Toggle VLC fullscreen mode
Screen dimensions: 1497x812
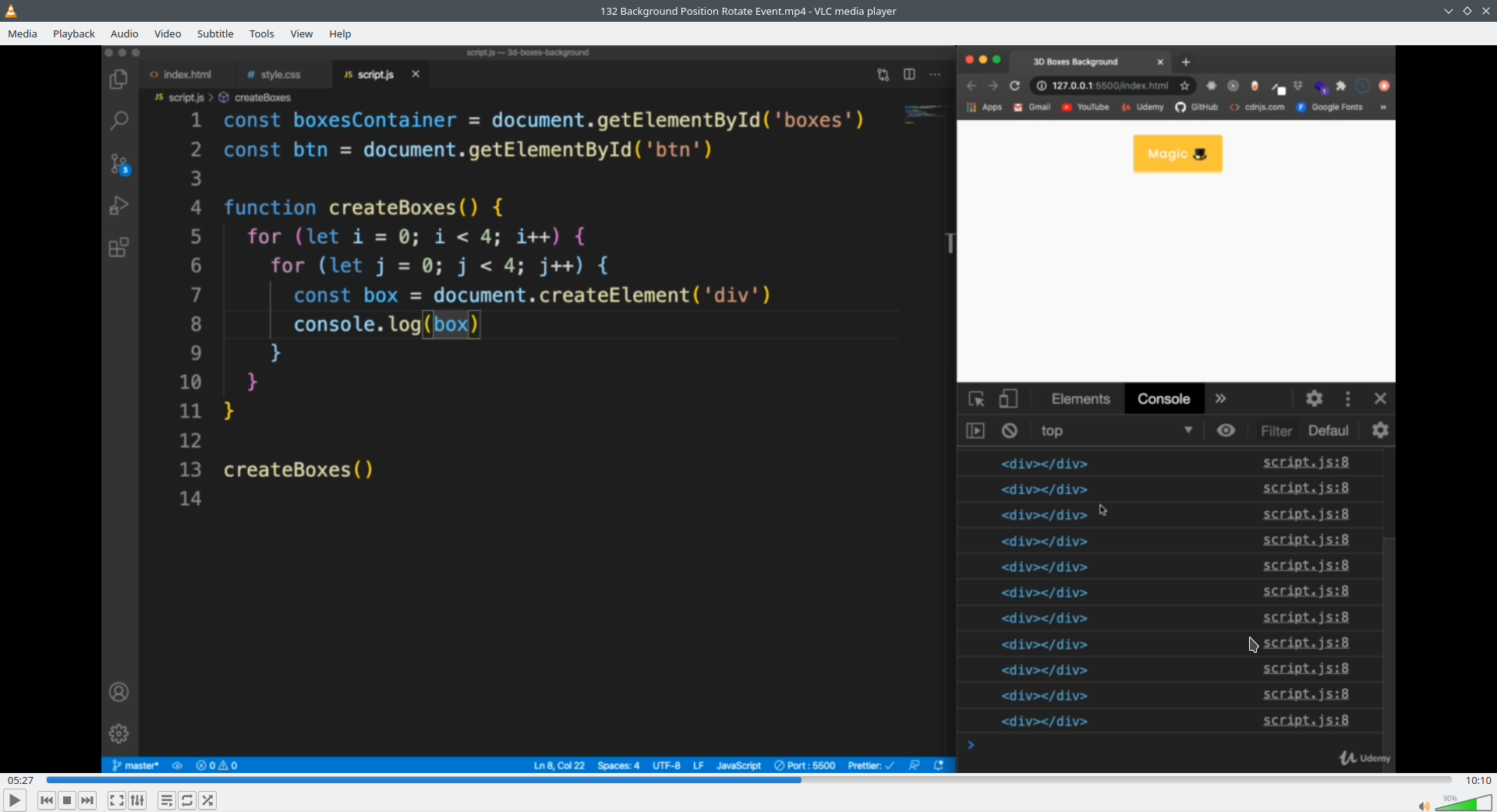(116, 800)
